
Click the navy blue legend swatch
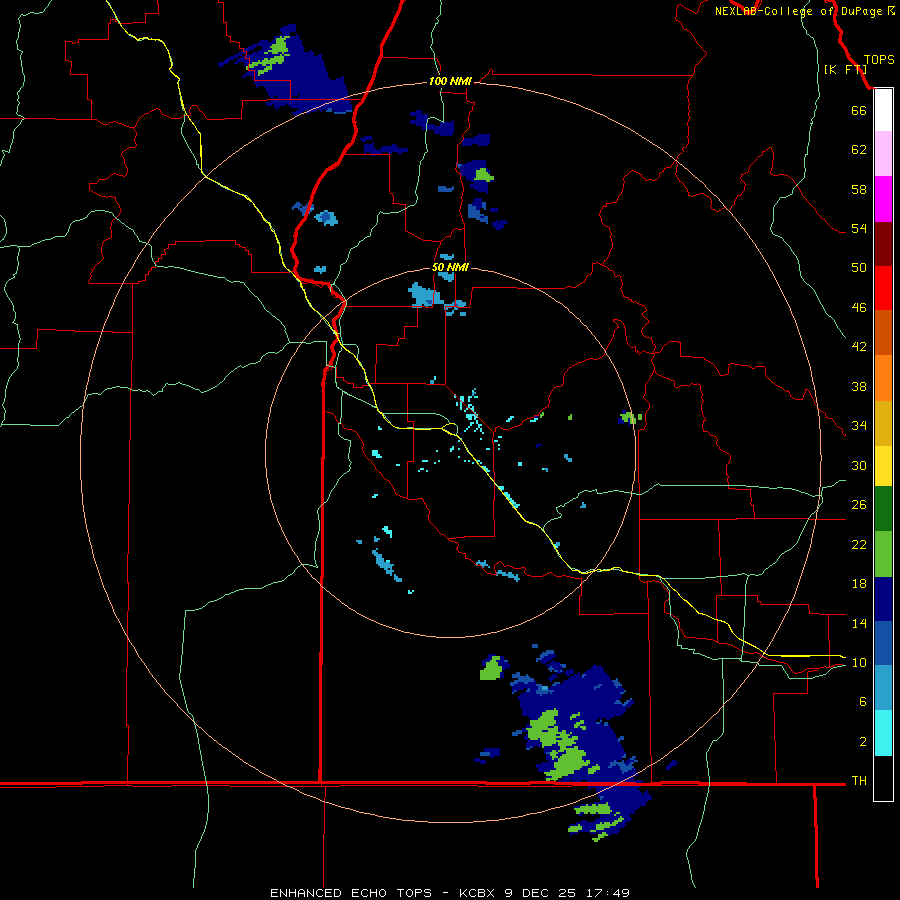pos(883,599)
